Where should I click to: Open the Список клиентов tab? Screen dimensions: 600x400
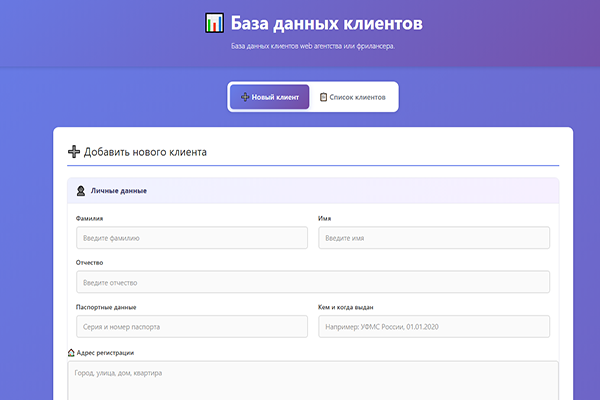[x=353, y=97]
